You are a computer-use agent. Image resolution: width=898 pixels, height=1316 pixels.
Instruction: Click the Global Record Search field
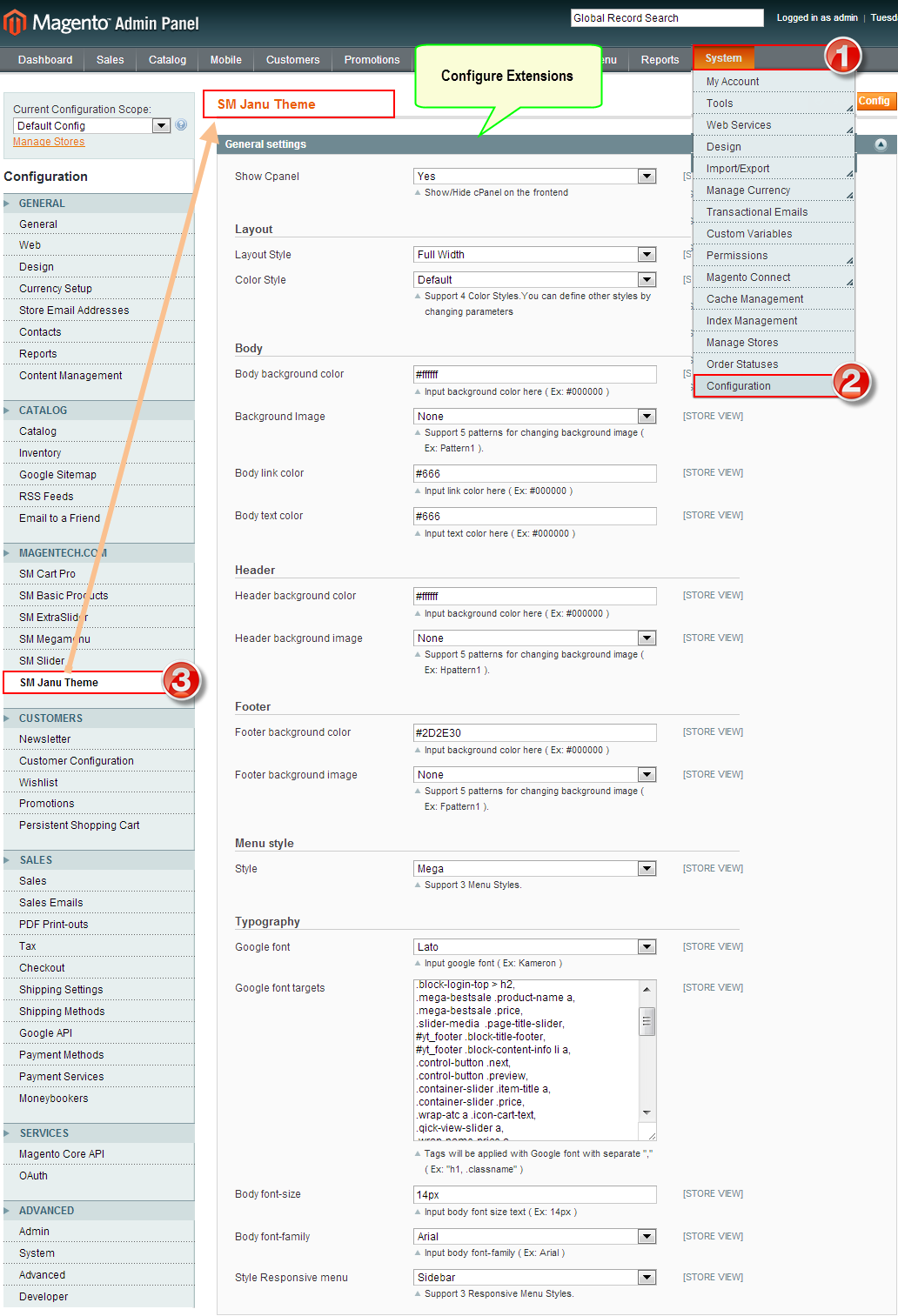(667, 18)
